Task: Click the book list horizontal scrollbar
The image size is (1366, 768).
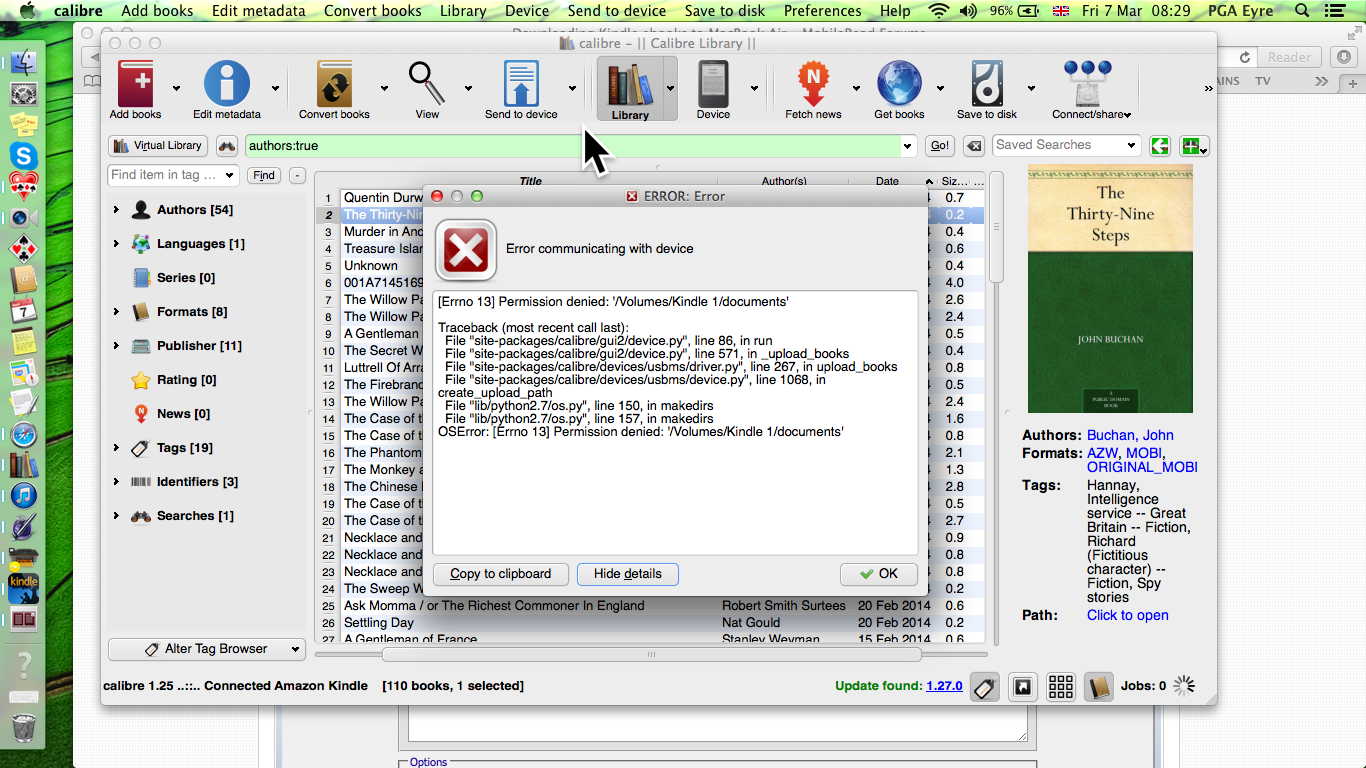Action: pyautogui.click(x=651, y=655)
